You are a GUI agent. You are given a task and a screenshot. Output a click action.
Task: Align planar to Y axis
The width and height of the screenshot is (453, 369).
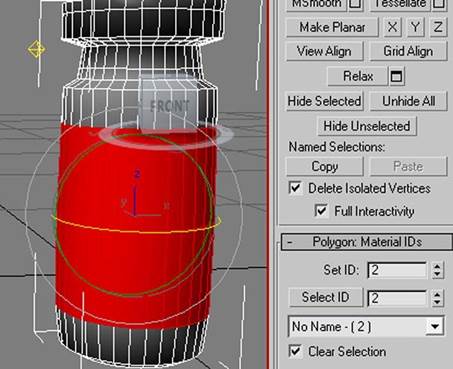(415, 27)
